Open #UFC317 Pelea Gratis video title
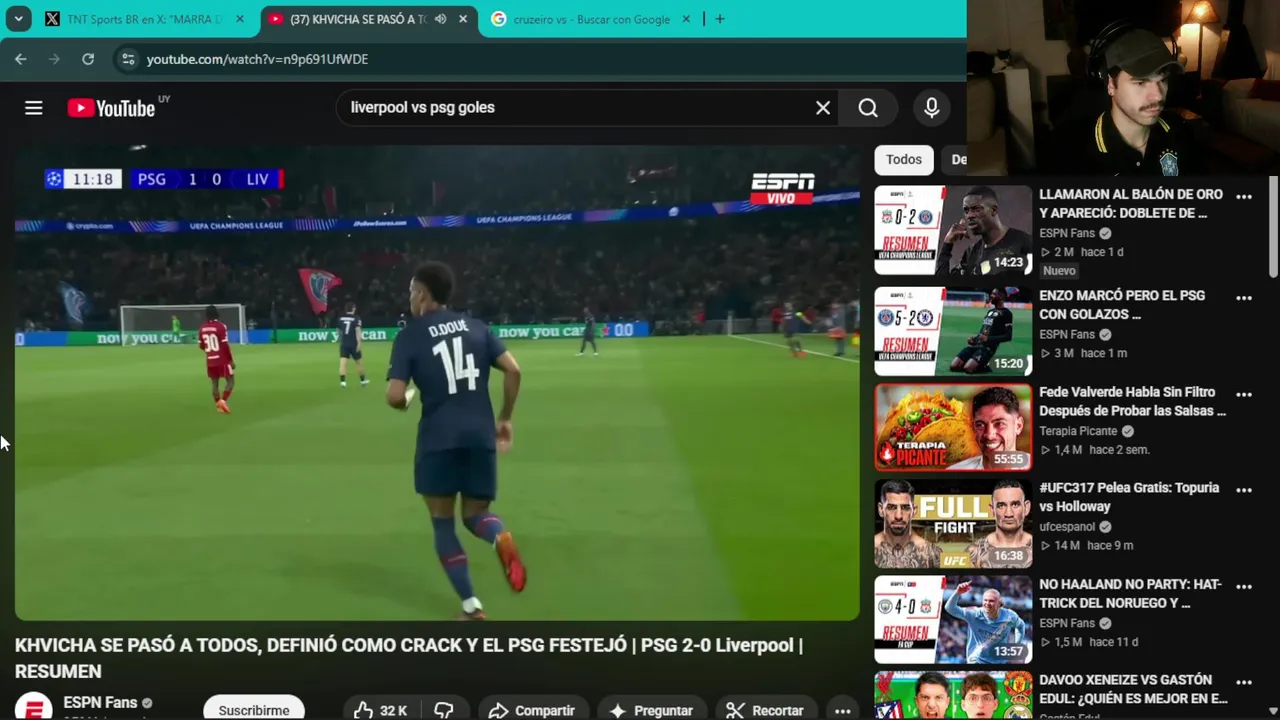This screenshot has height=720, width=1280. pyautogui.click(x=1129, y=497)
